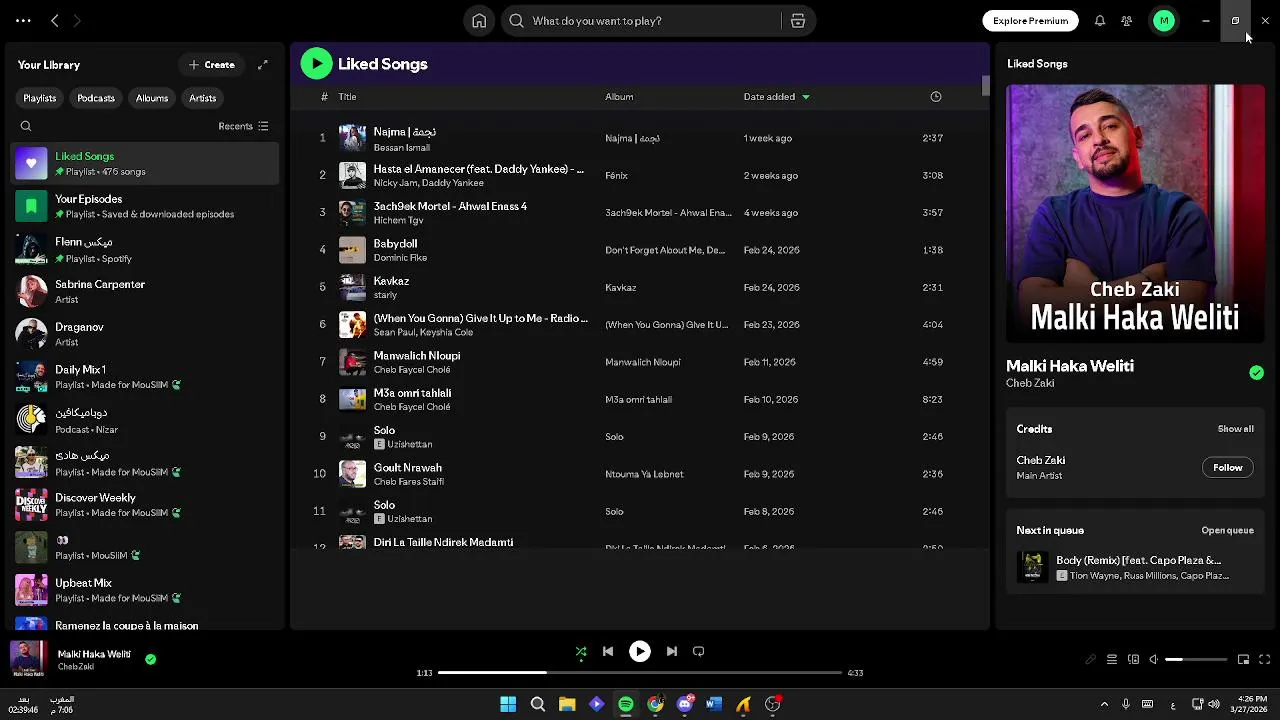The image size is (1280, 720).
Task: Toggle shuffle mode
Action: click(581, 652)
